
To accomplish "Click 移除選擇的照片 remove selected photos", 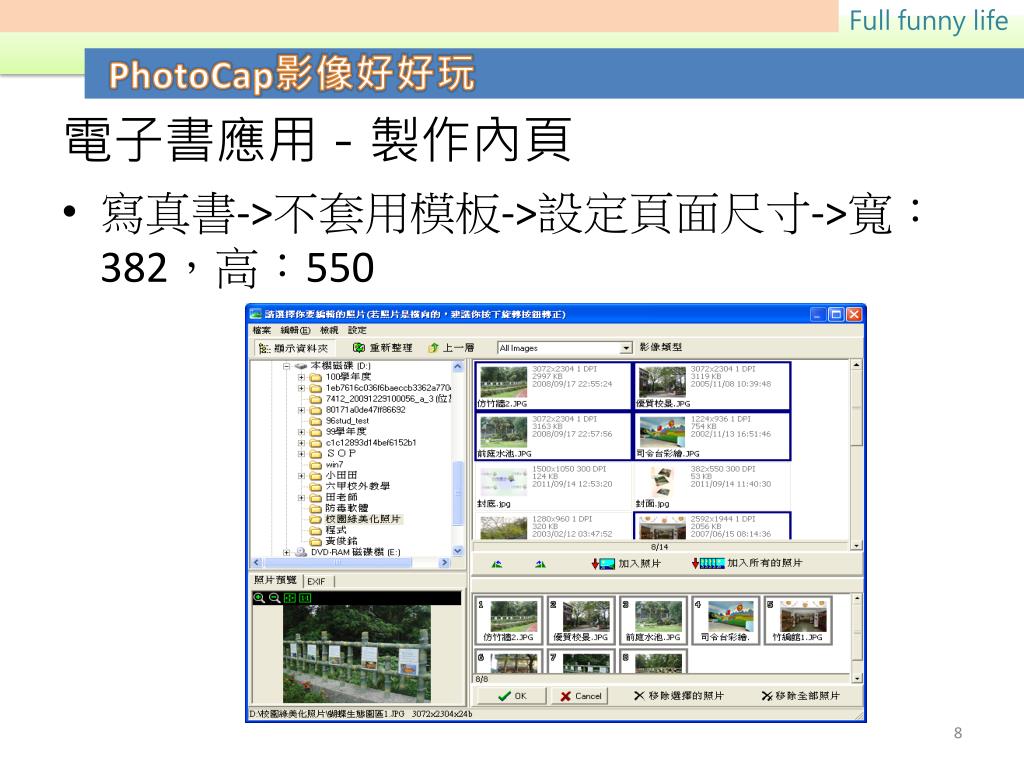I will coord(679,696).
